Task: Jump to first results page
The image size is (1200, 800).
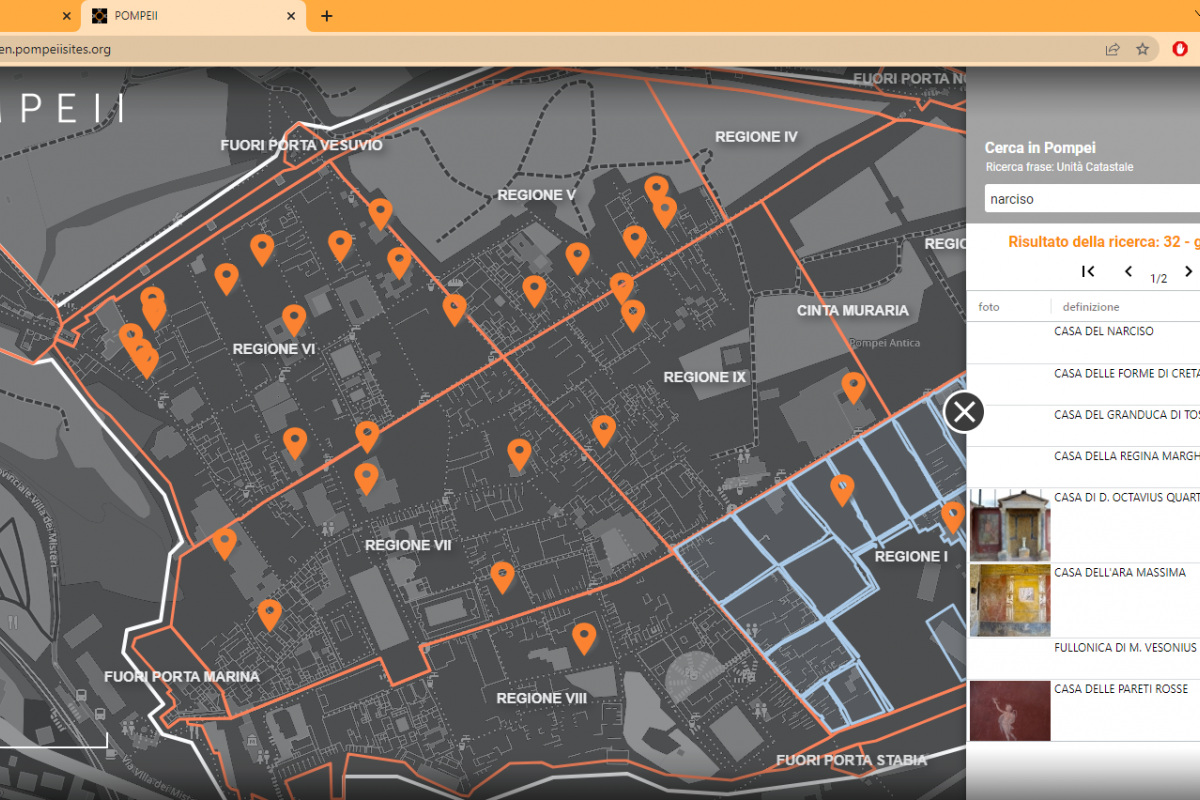Action: pyautogui.click(x=1089, y=271)
